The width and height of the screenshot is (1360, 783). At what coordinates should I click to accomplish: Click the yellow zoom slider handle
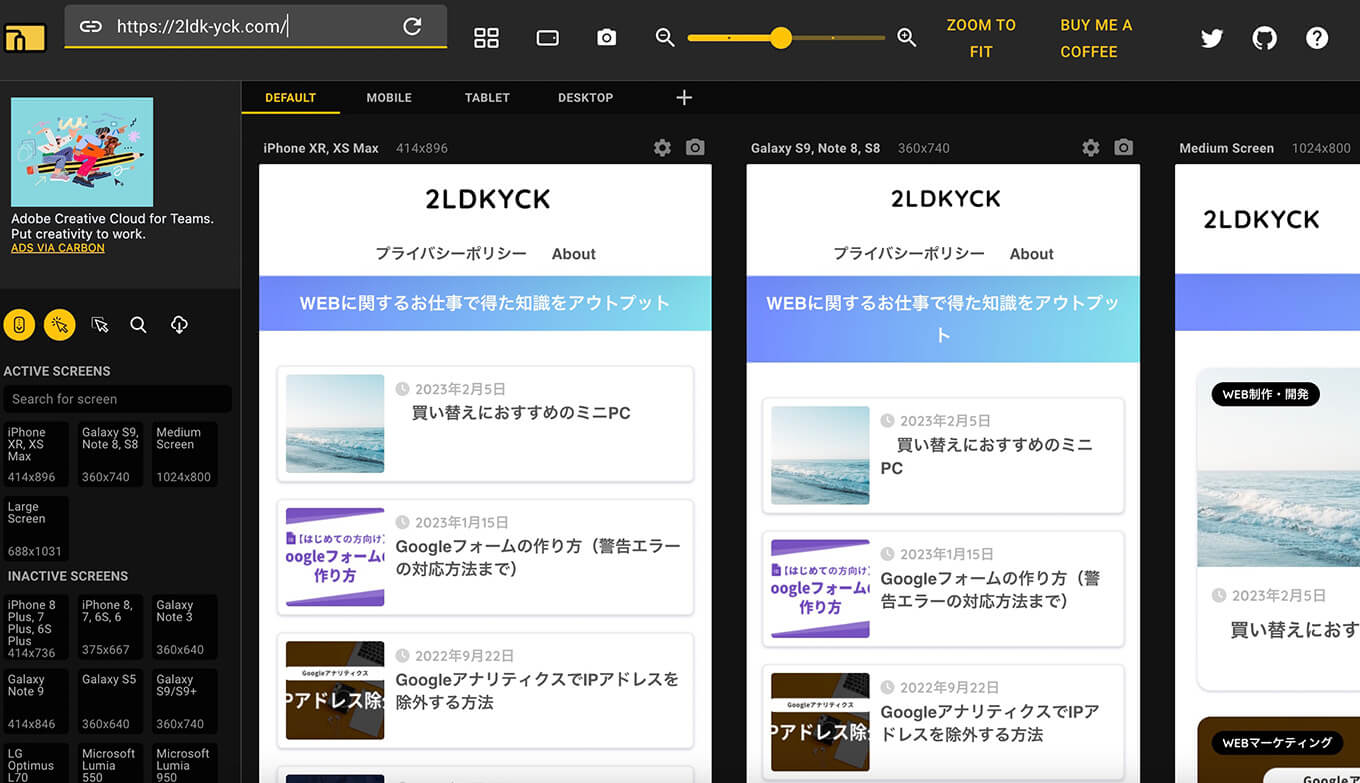coord(781,38)
